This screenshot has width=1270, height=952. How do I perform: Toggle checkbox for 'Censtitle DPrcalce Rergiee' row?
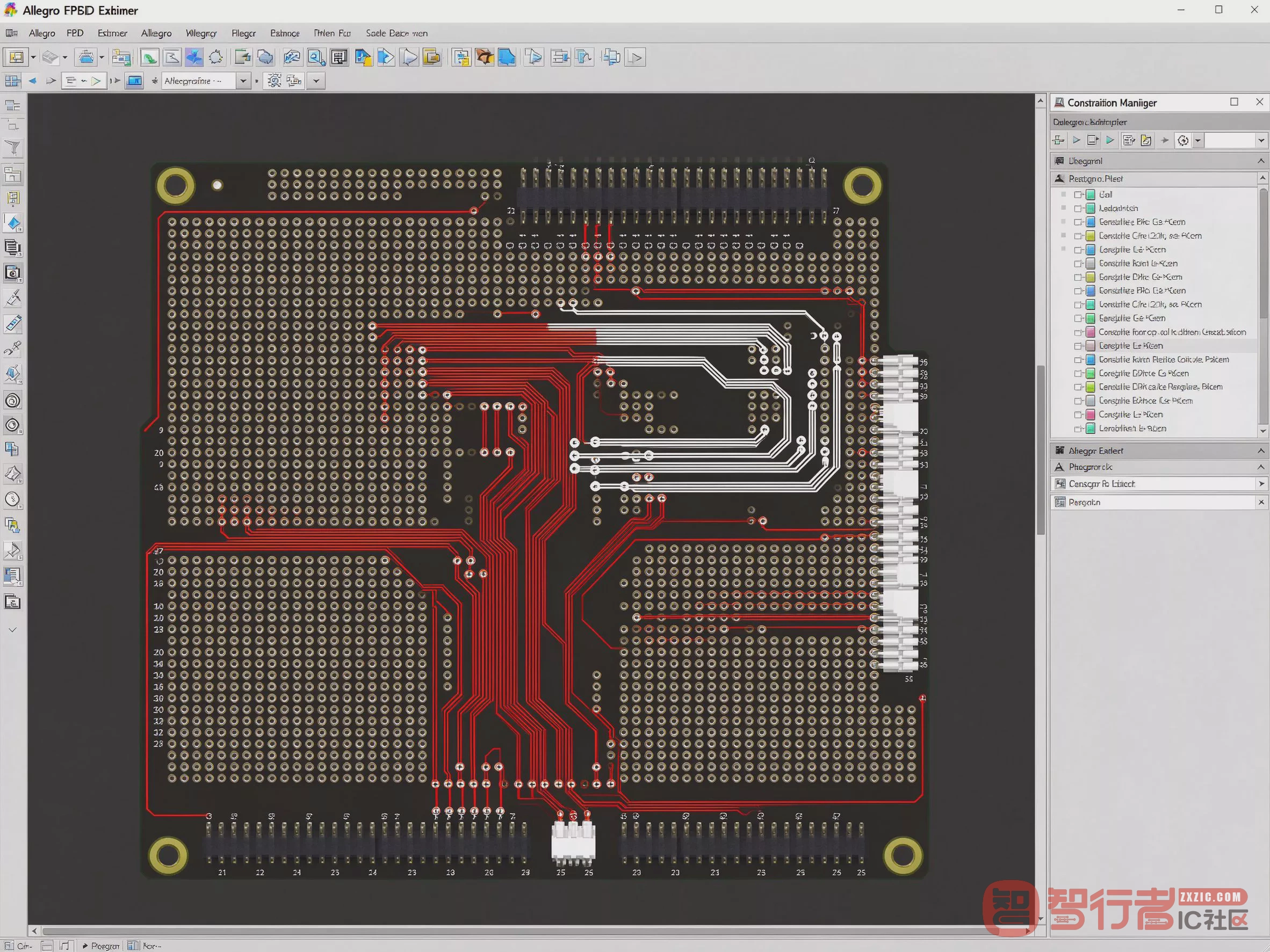(x=1078, y=387)
